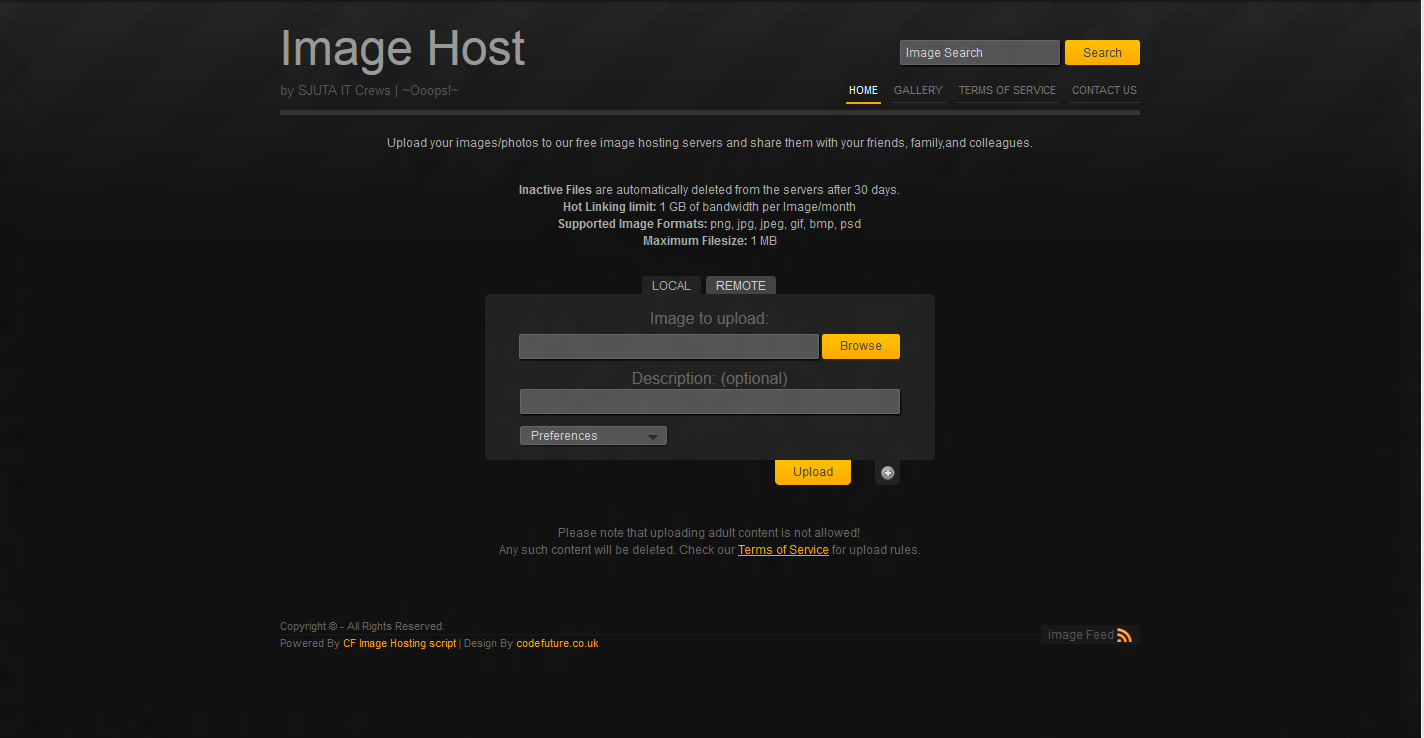Screen dimensions: 1424x738
Task: Click the Image Host site logo
Action: (402, 47)
